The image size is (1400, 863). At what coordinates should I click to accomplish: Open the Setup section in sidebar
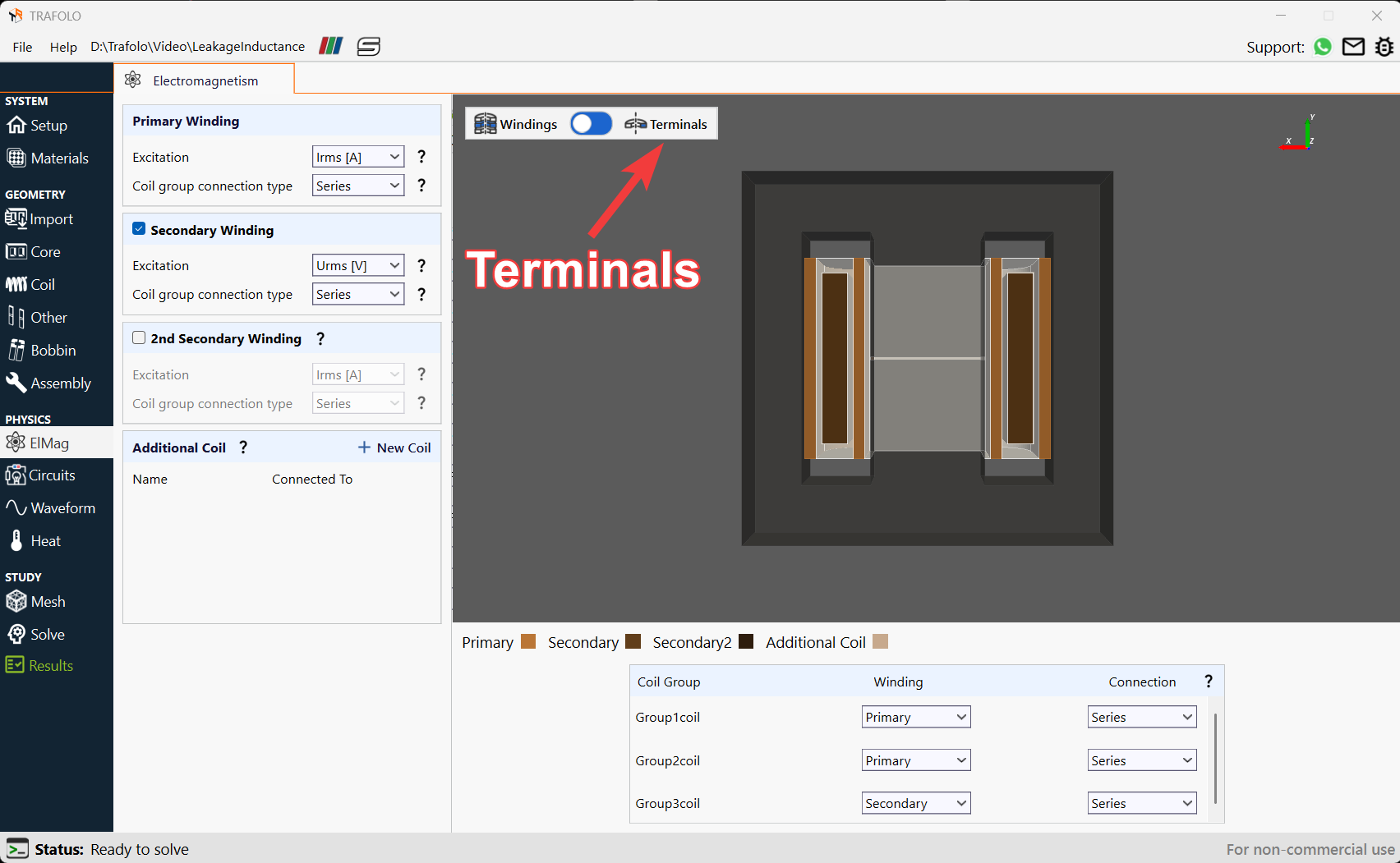[x=38, y=126]
